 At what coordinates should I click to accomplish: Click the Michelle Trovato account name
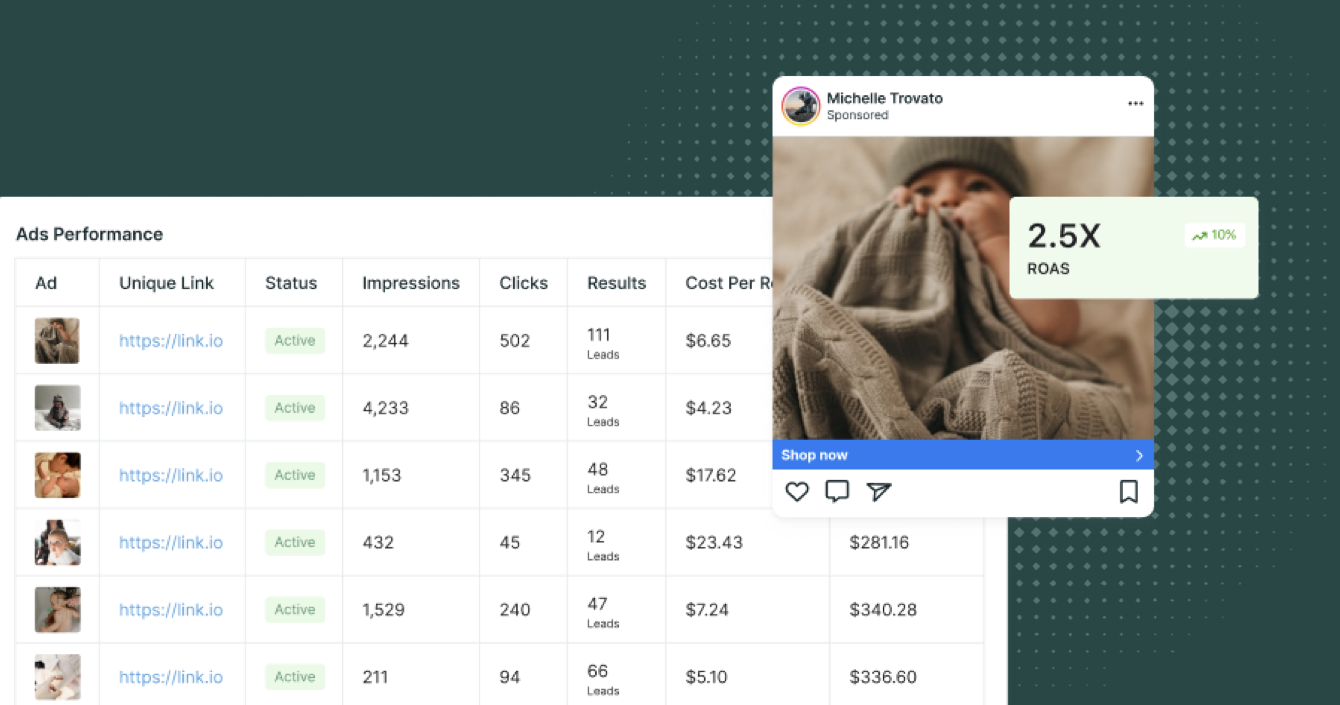[x=884, y=98]
